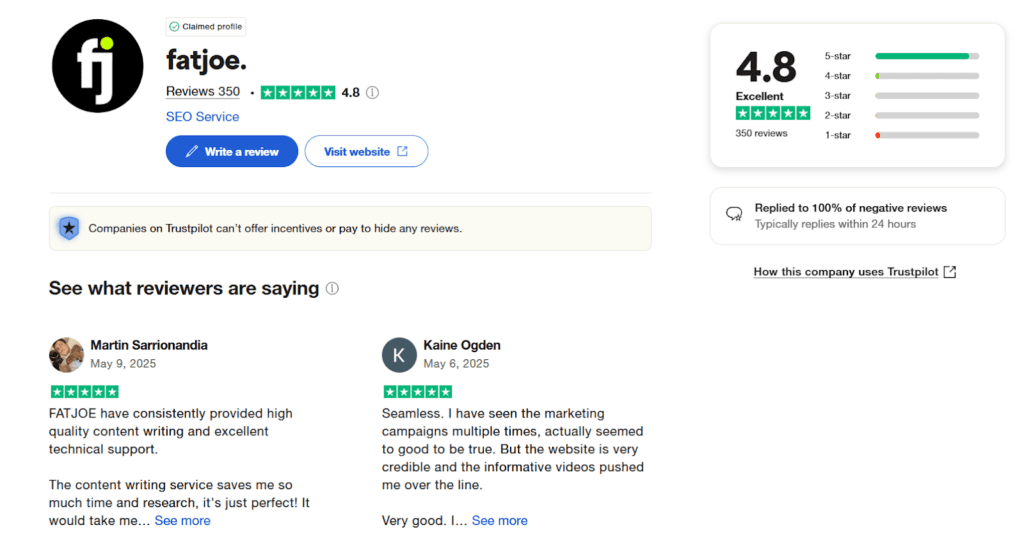
Task: Click the 1-star rating bar with red marker
Action: tap(927, 135)
